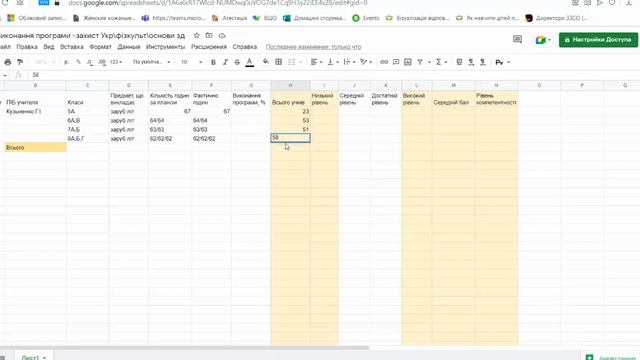Click the move to folder icon
The width and height of the screenshot is (640, 360).
click(x=209, y=36)
